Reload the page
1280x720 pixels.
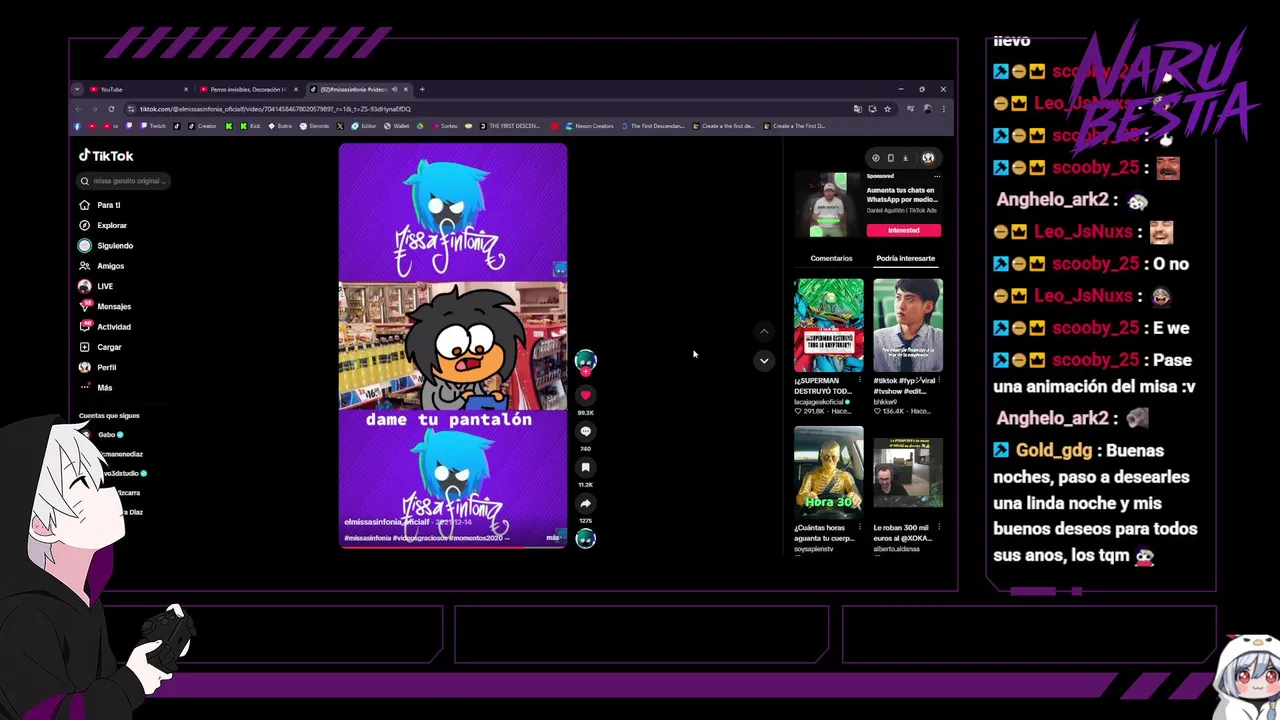click(111, 109)
